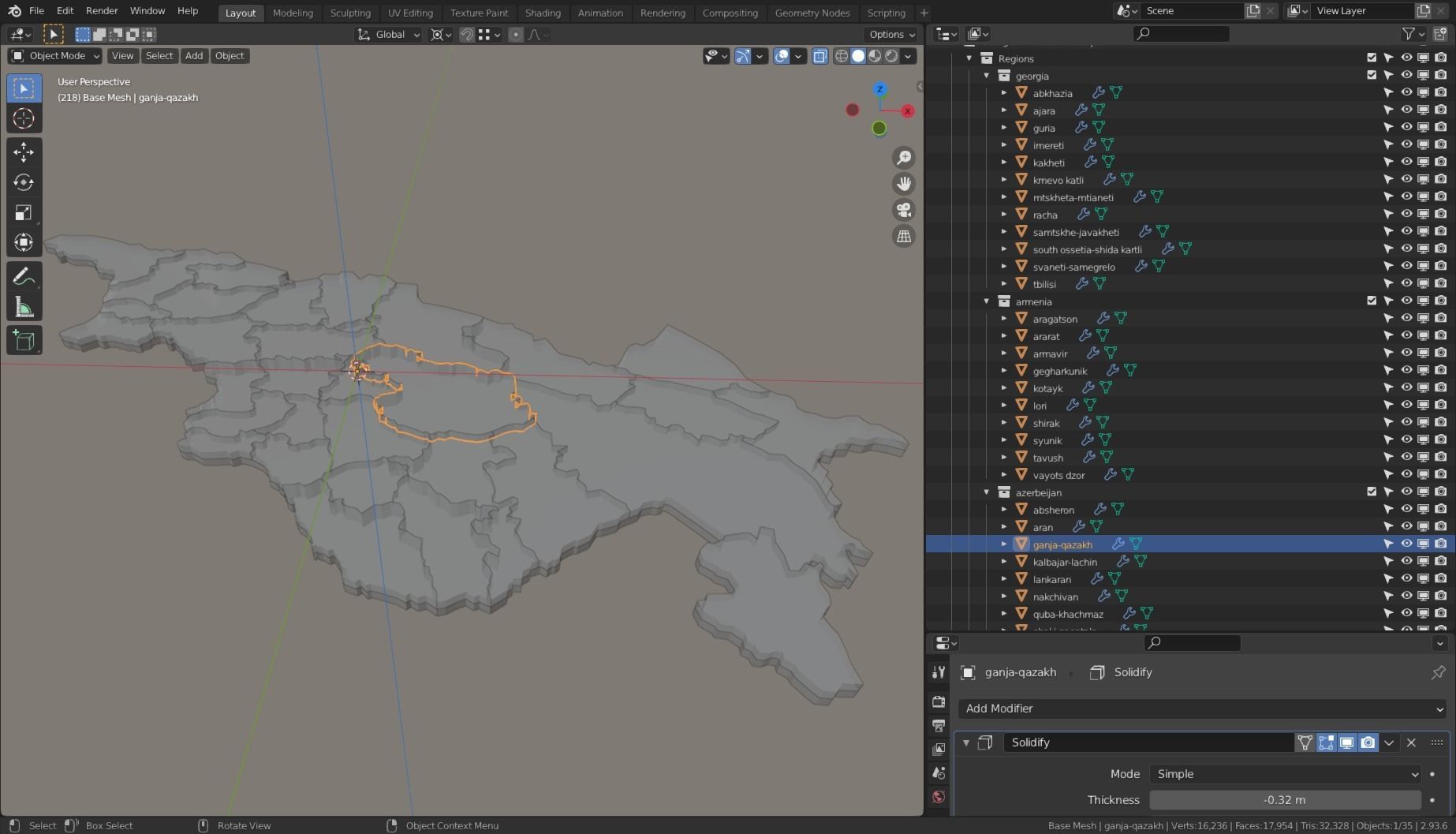Open the Help menu
Image resolution: width=1456 pixels, height=834 pixels.
(188, 11)
